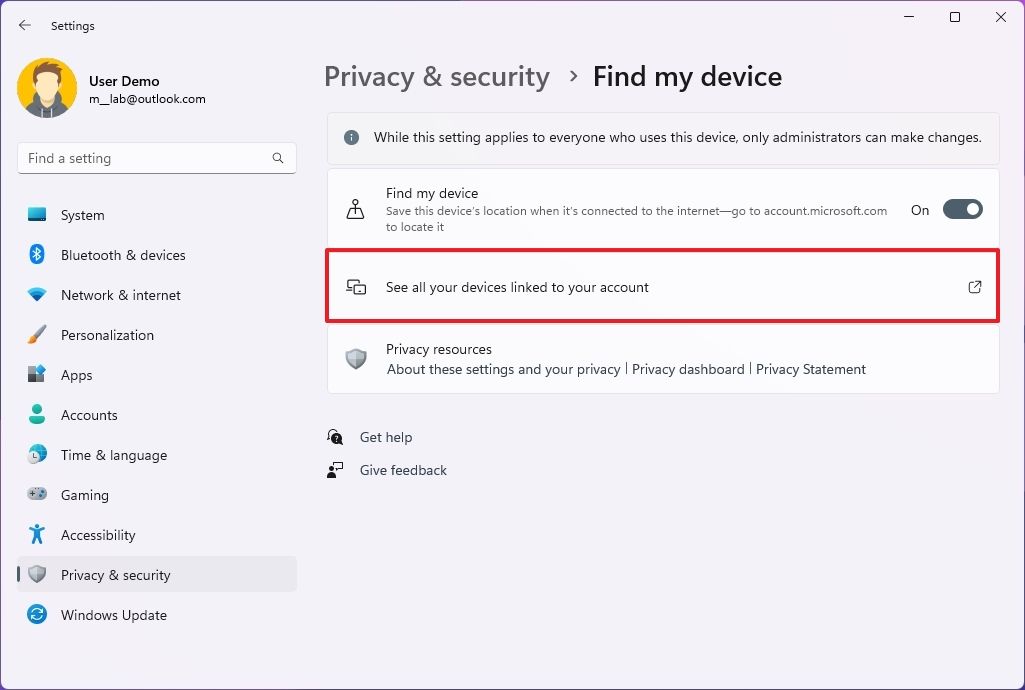Click the Privacy Statement link
Image resolution: width=1025 pixels, height=690 pixels.
tap(811, 369)
